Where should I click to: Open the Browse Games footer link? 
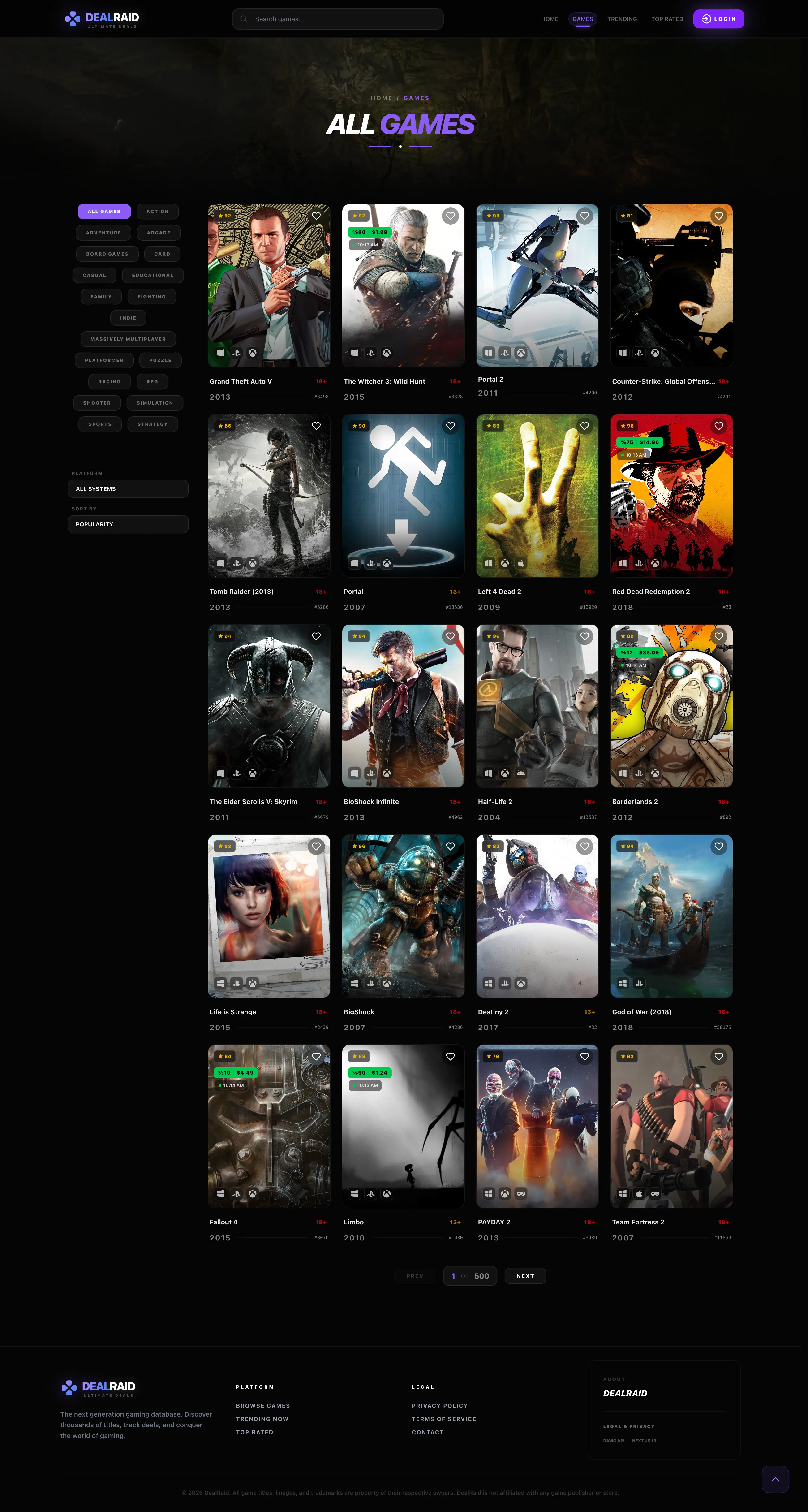[x=263, y=1406]
